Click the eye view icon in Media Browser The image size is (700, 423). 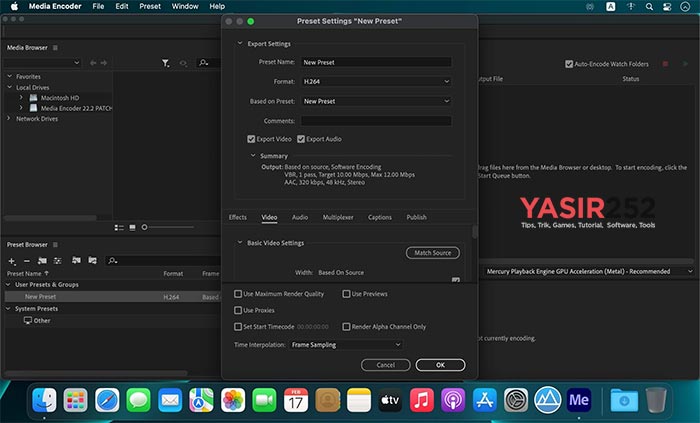[183, 63]
